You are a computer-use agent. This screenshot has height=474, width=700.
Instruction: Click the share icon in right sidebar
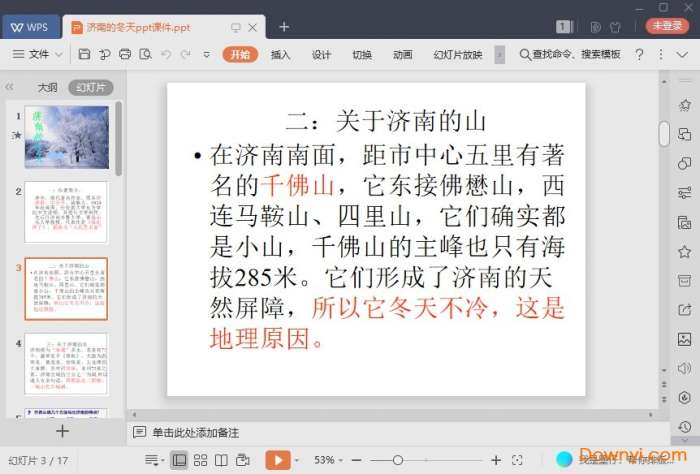pos(684,310)
